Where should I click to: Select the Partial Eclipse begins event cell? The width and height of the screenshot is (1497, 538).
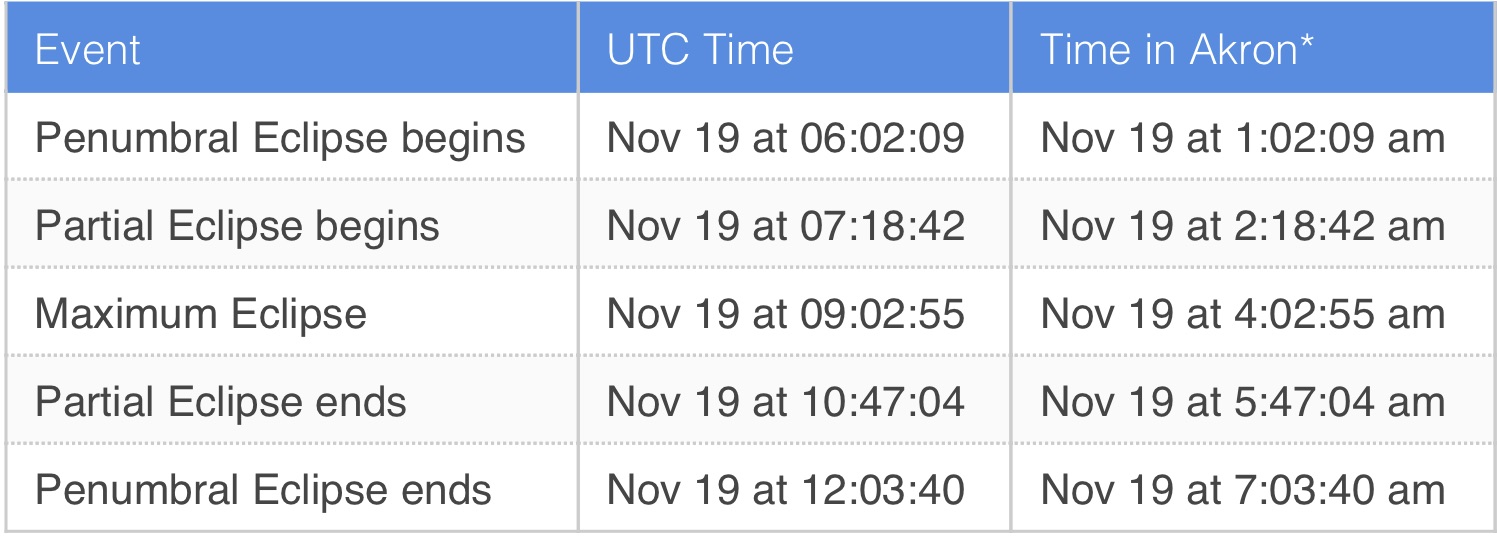(x=237, y=226)
